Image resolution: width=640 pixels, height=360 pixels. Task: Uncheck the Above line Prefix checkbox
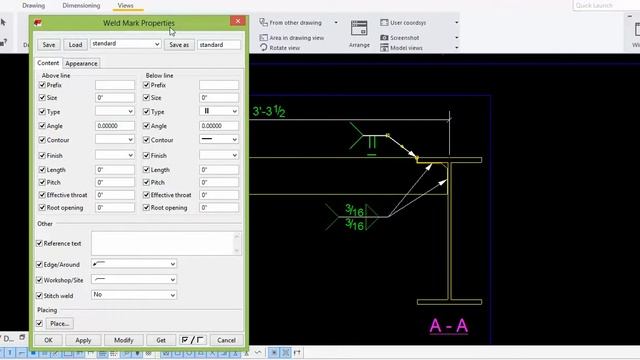point(42,85)
